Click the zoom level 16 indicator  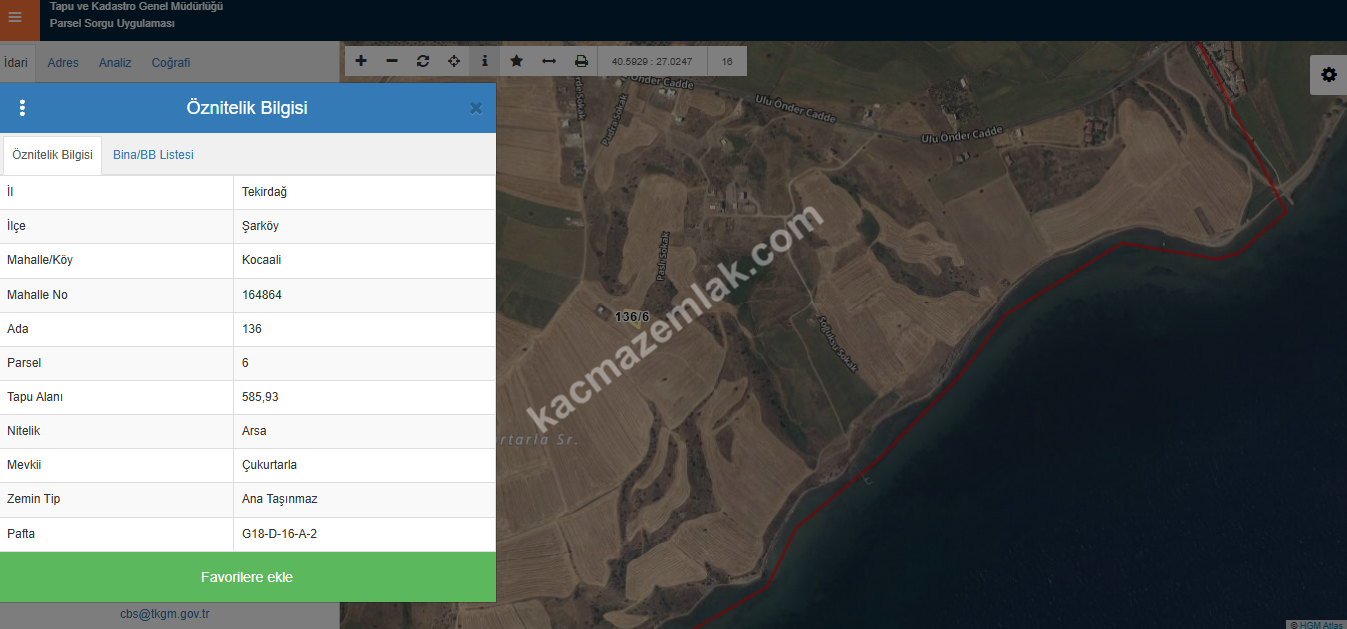(727, 62)
